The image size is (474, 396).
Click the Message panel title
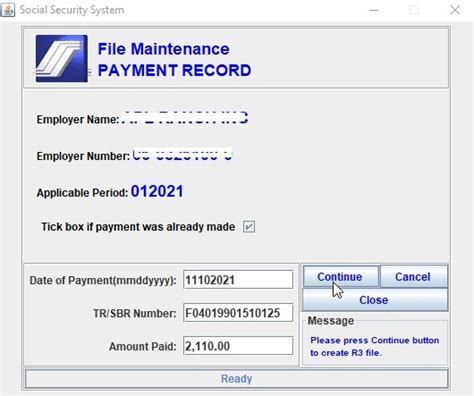[x=331, y=320]
